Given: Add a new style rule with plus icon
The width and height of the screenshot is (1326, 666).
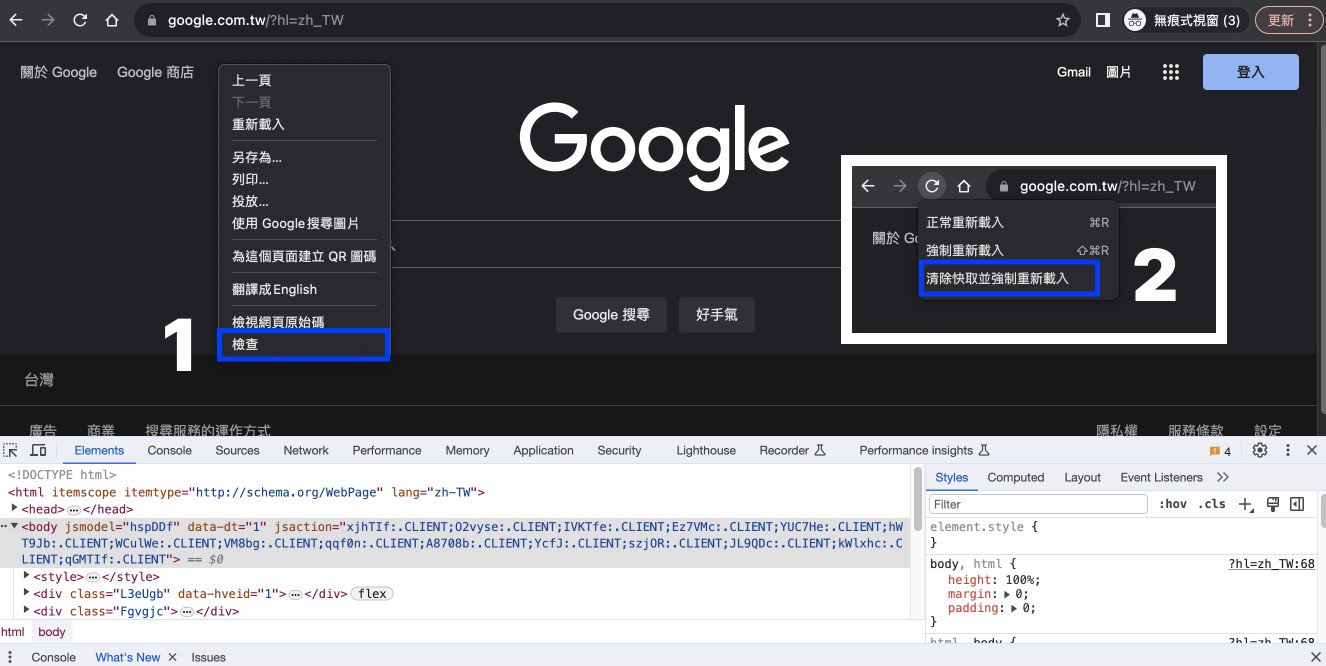Looking at the screenshot, I should (1245, 504).
